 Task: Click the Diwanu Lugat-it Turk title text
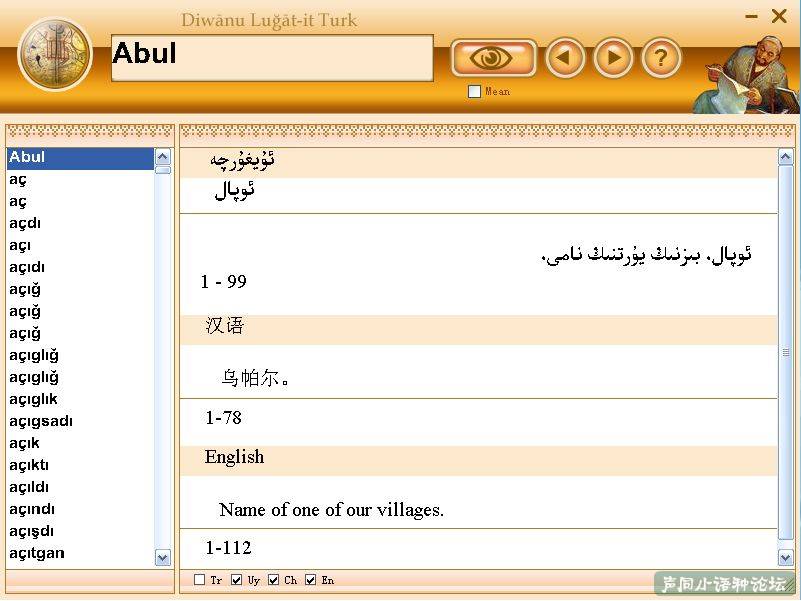click(269, 20)
